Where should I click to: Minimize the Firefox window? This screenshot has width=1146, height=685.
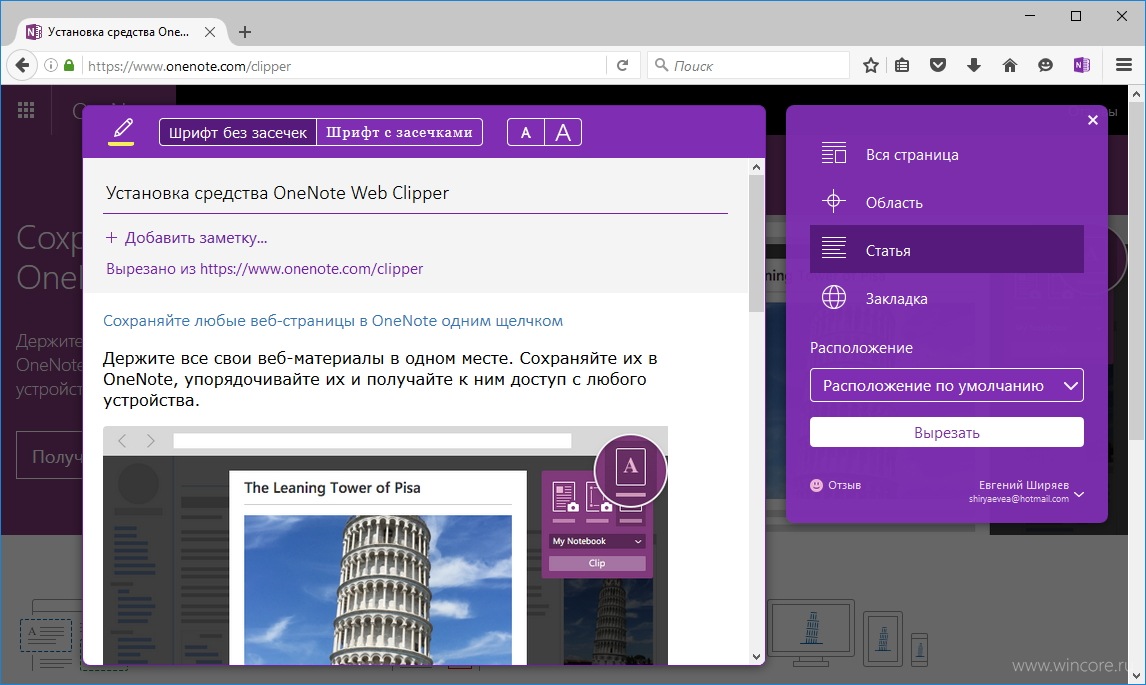(1030, 16)
